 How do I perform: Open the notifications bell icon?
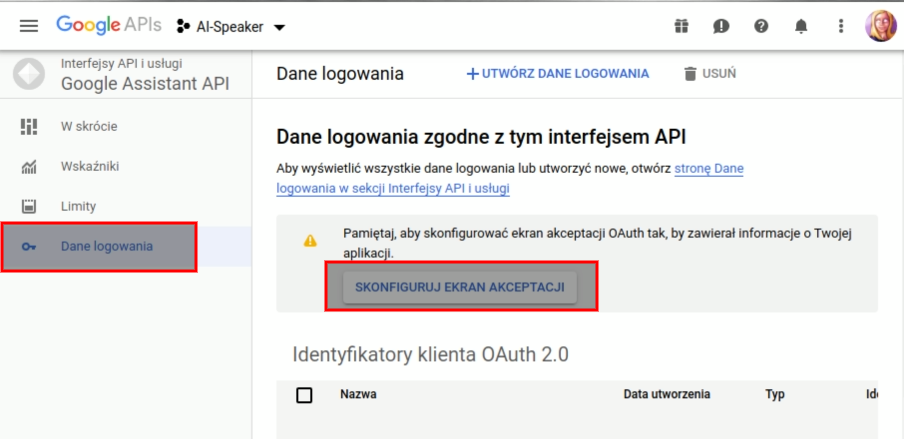coord(801,26)
